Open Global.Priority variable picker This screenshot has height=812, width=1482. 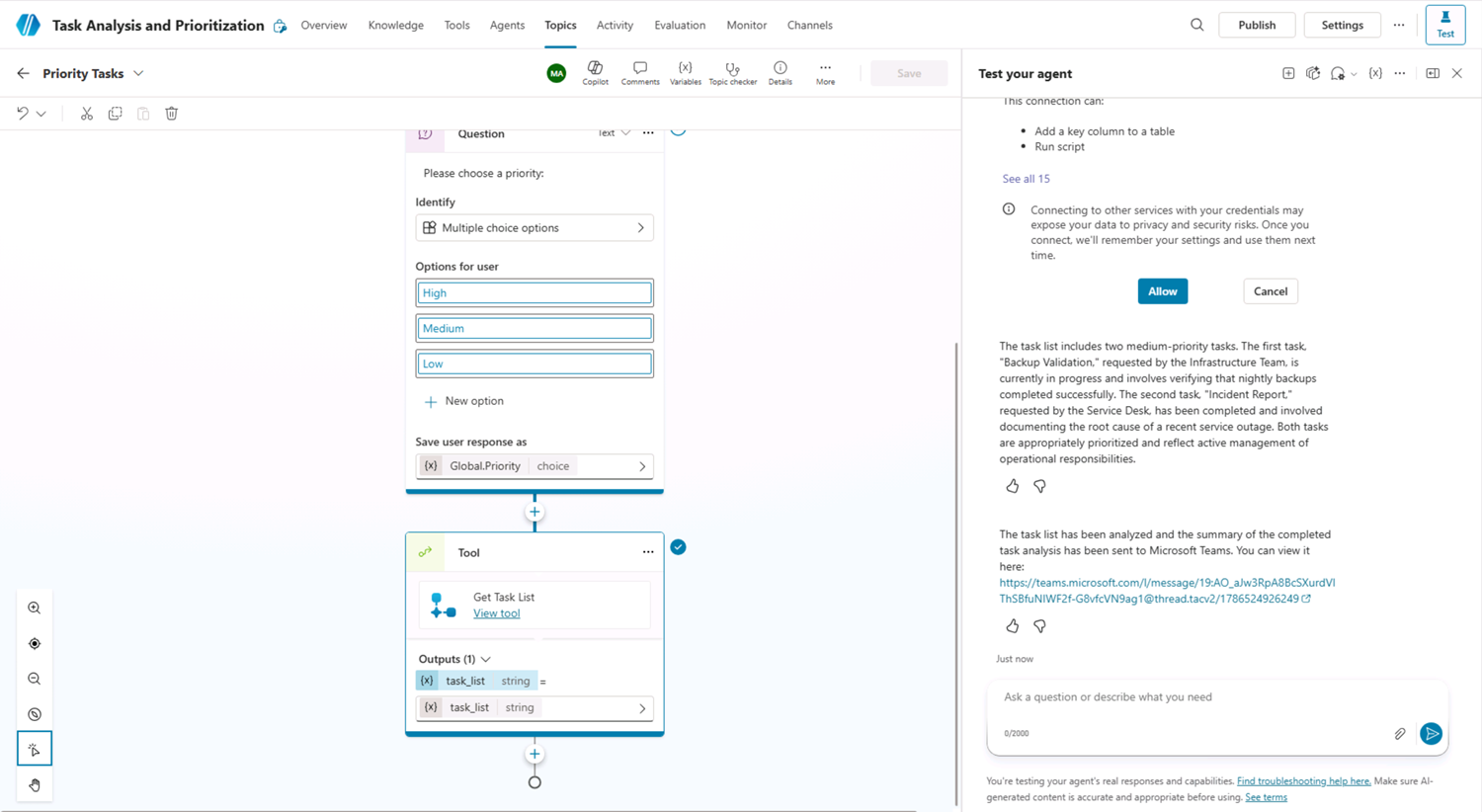point(535,466)
